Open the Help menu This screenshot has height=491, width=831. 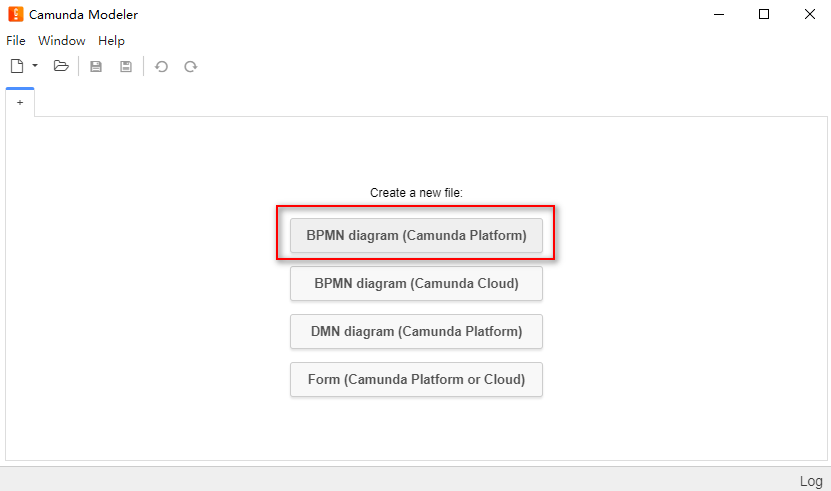coord(111,41)
